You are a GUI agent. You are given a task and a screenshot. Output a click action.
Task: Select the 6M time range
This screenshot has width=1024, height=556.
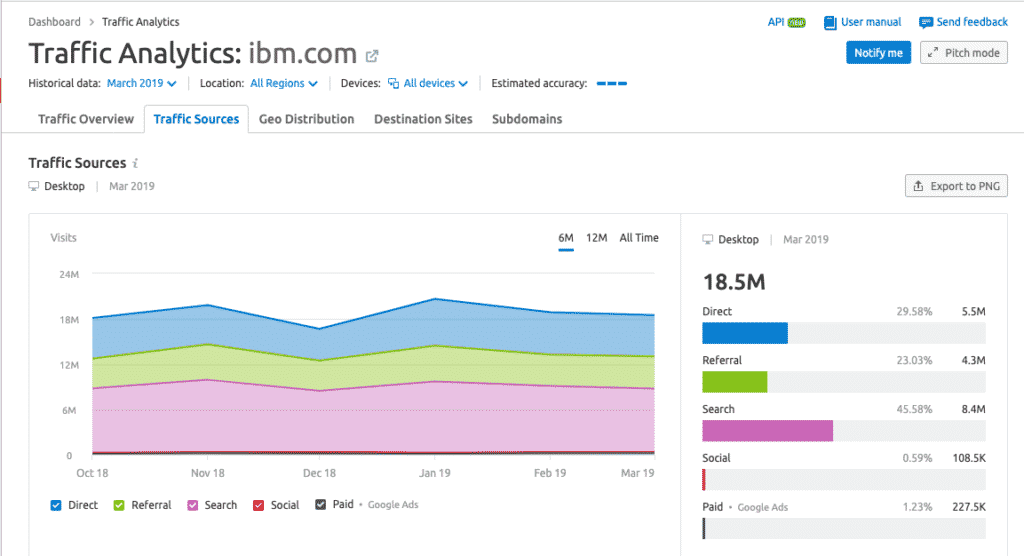click(x=566, y=238)
